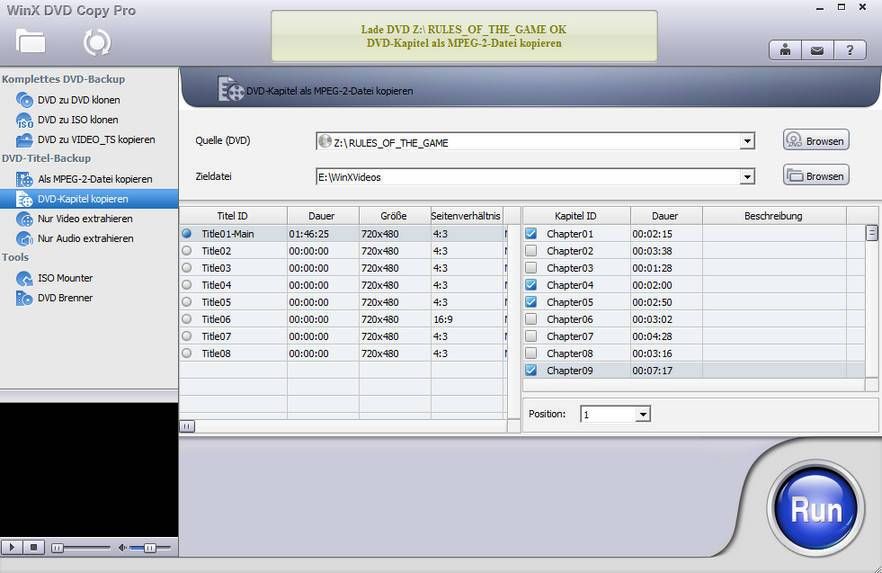Click the Zieldatei path input field
This screenshot has height=573, width=882.
coord(528,177)
